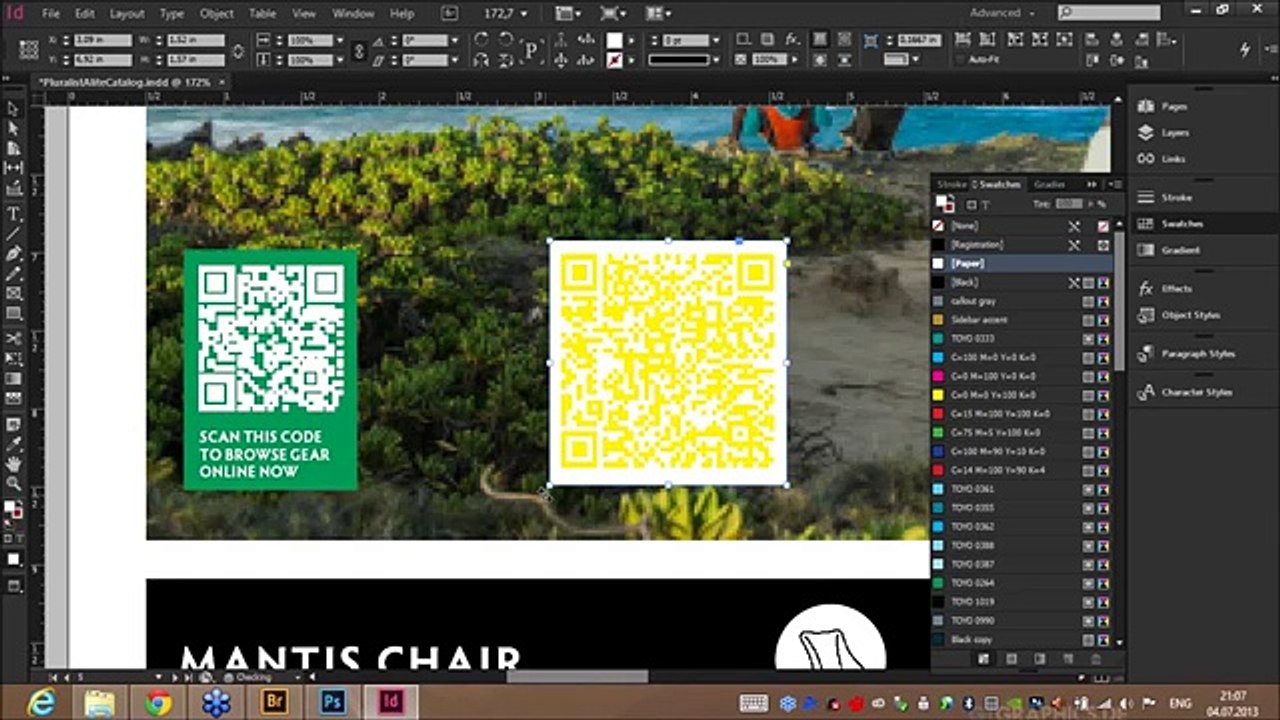Open Photoshop from the taskbar

[x=332, y=702]
